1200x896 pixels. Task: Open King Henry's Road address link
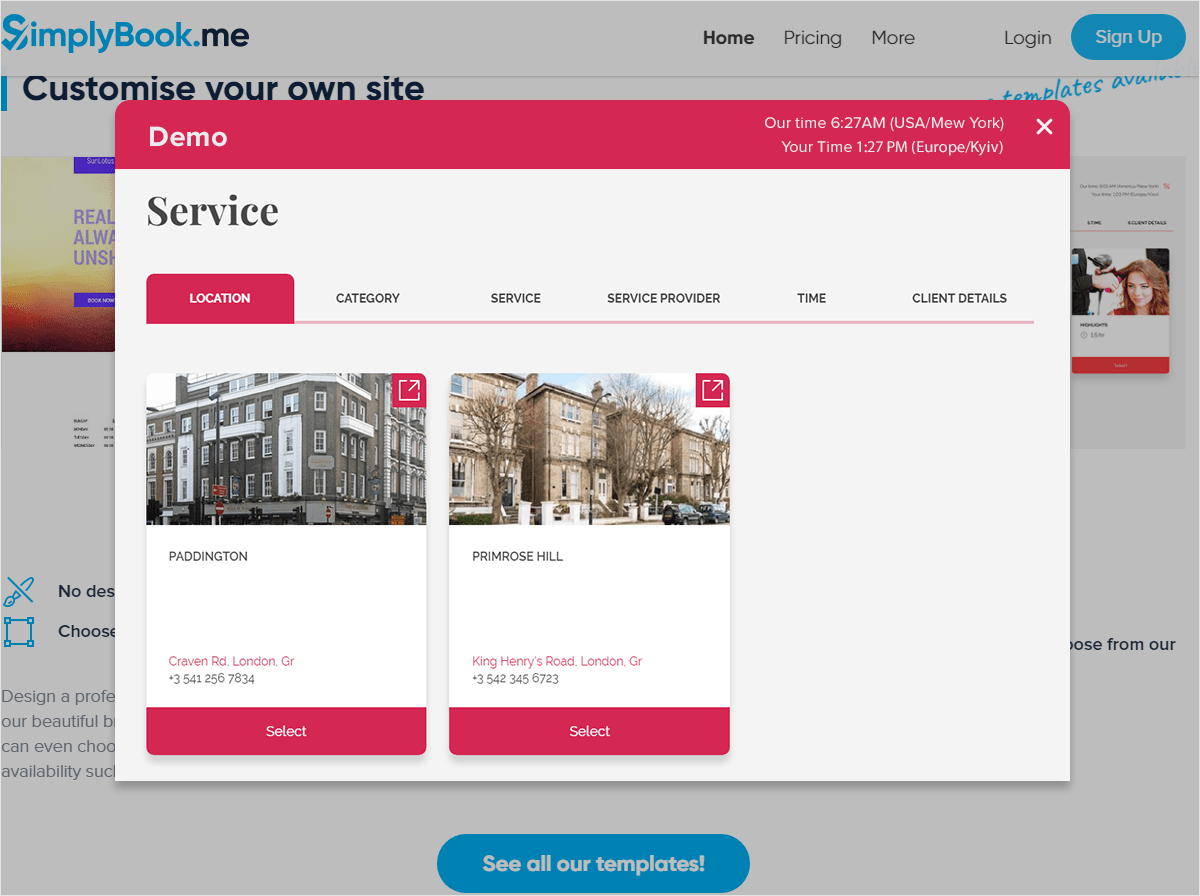pyautogui.click(x=557, y=661)
